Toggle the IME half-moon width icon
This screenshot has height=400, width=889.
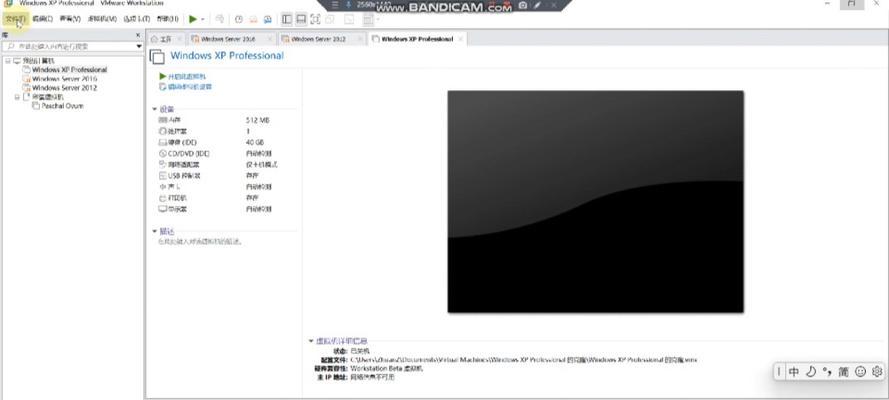[x=811, y=372]
